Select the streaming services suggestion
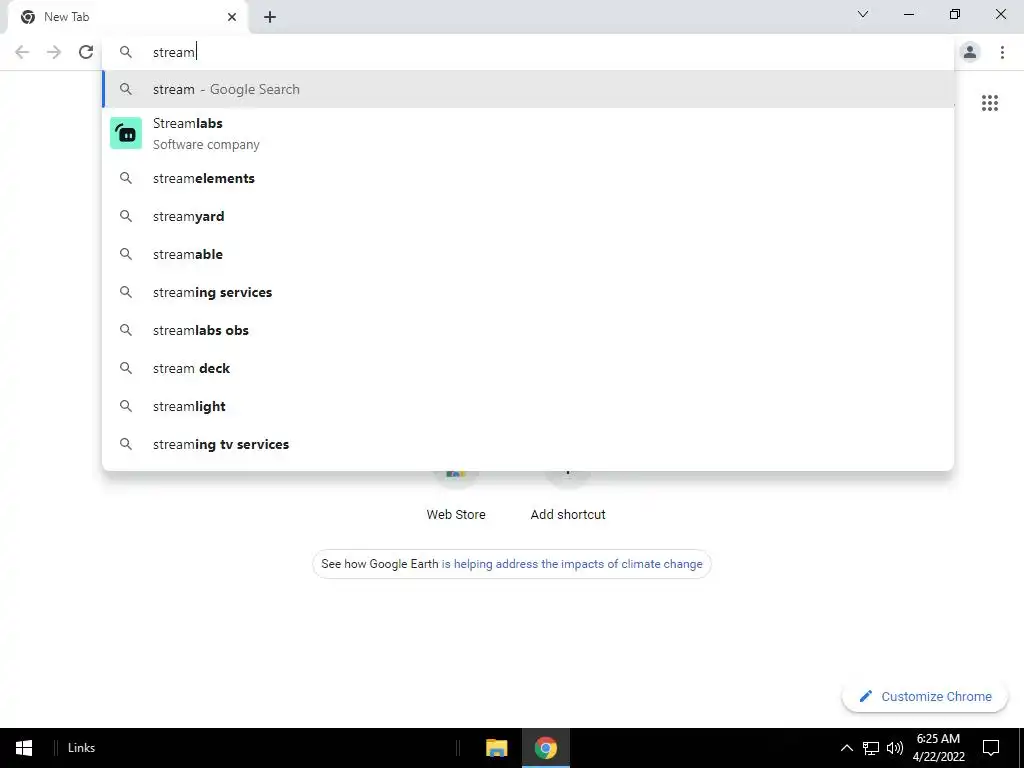 [528, 292]
